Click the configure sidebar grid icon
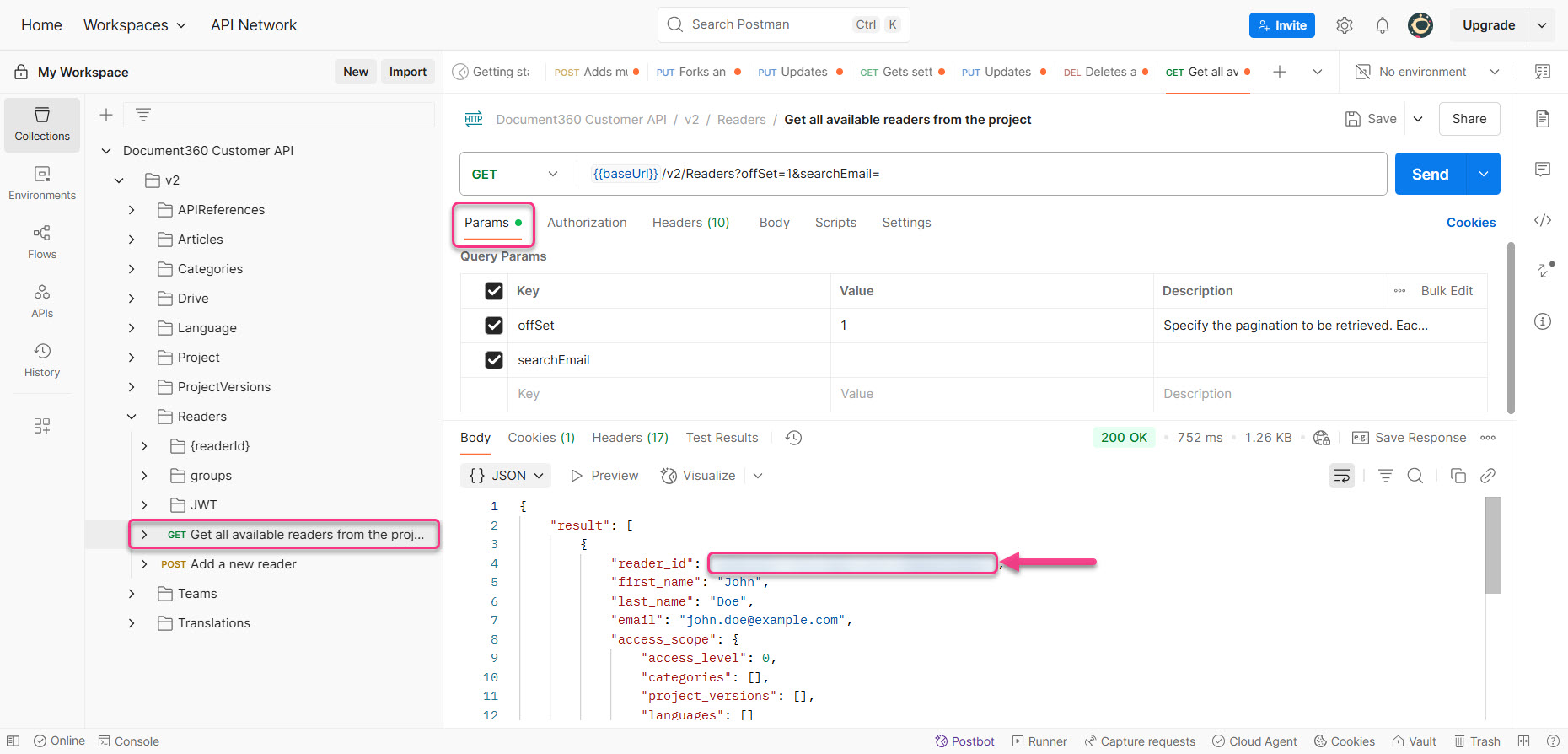 point(42,426)
